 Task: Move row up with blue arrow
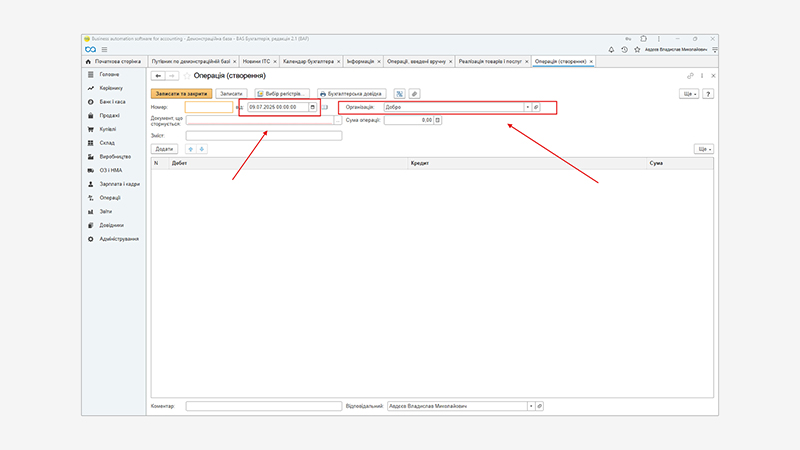[190, 149]
